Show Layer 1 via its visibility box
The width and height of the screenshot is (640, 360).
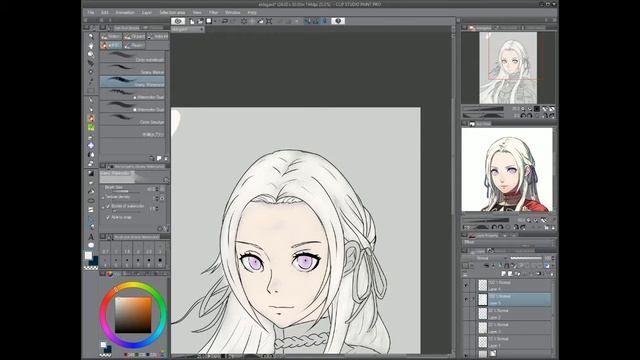pos(466,342)
